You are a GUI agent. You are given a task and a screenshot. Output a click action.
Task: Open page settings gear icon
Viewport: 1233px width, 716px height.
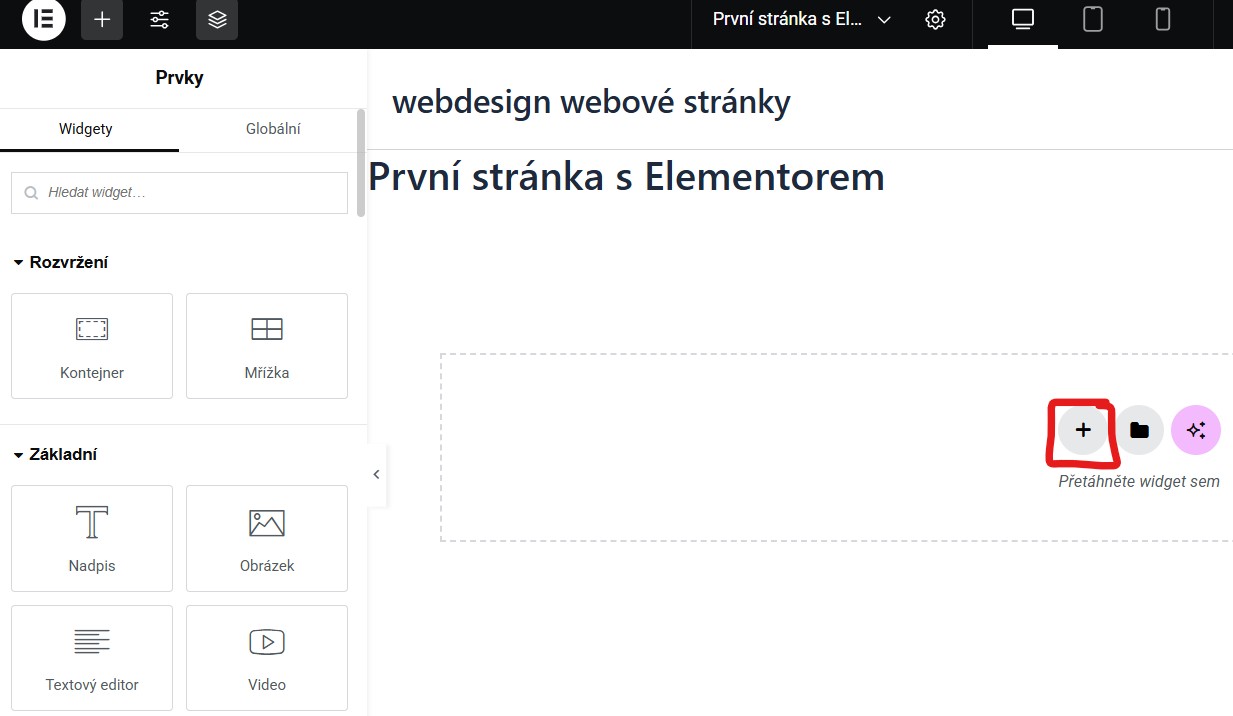(935, 20)
